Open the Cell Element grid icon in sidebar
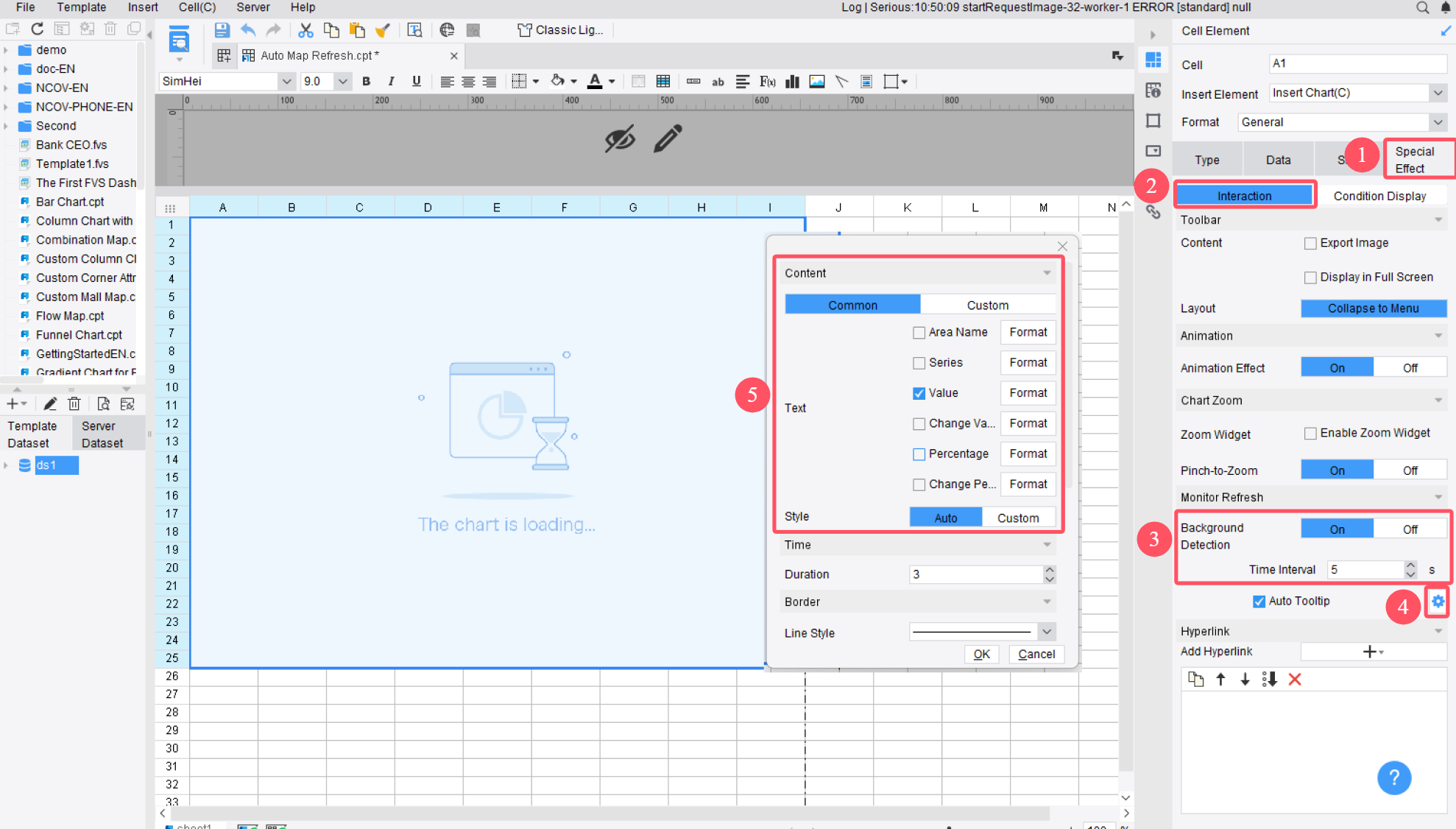This screenshot has width=1456, height=829. pyautogui.click(x=1153, y=60)
